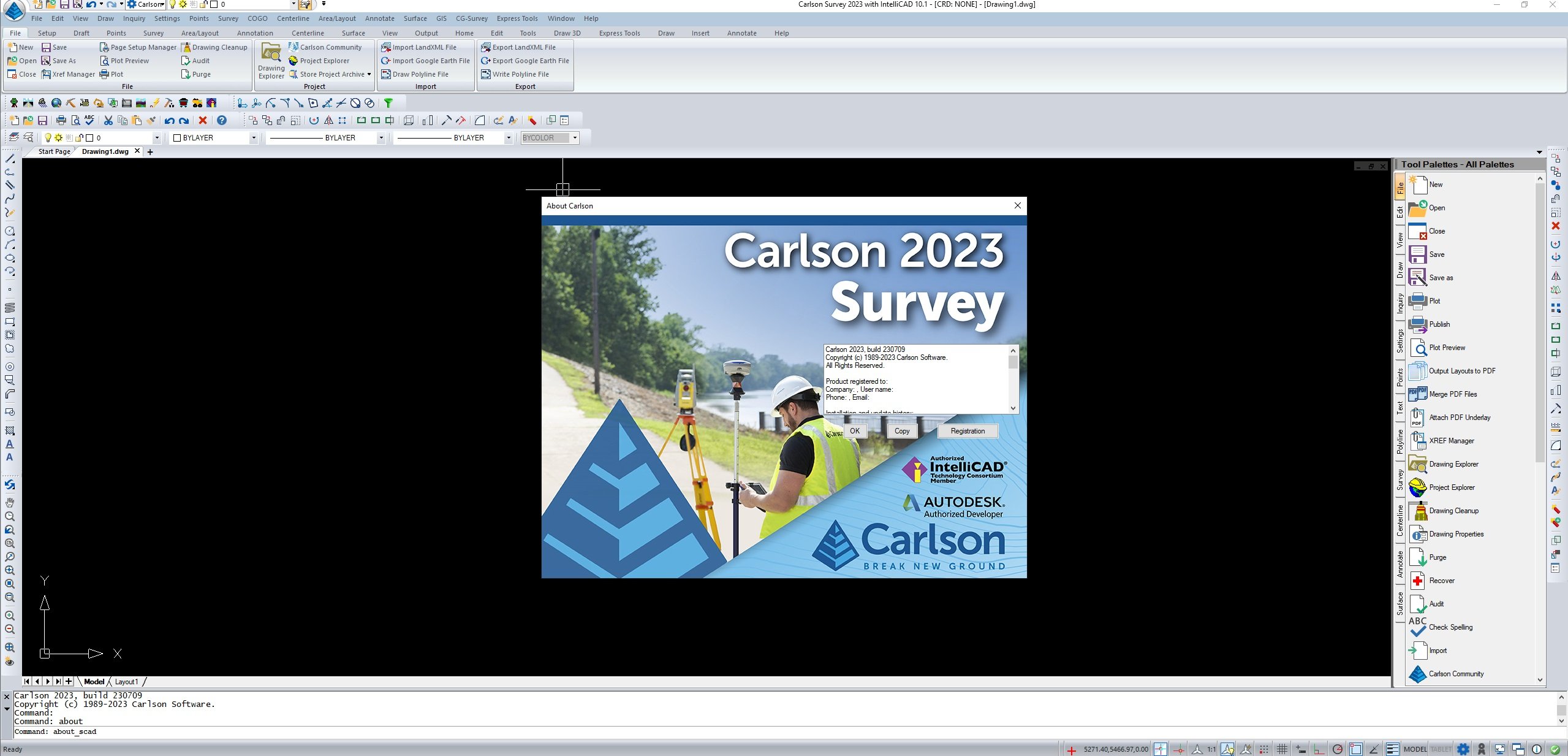
Task: Toggle lineweight display in status bar
Action: coord(1392,749)
